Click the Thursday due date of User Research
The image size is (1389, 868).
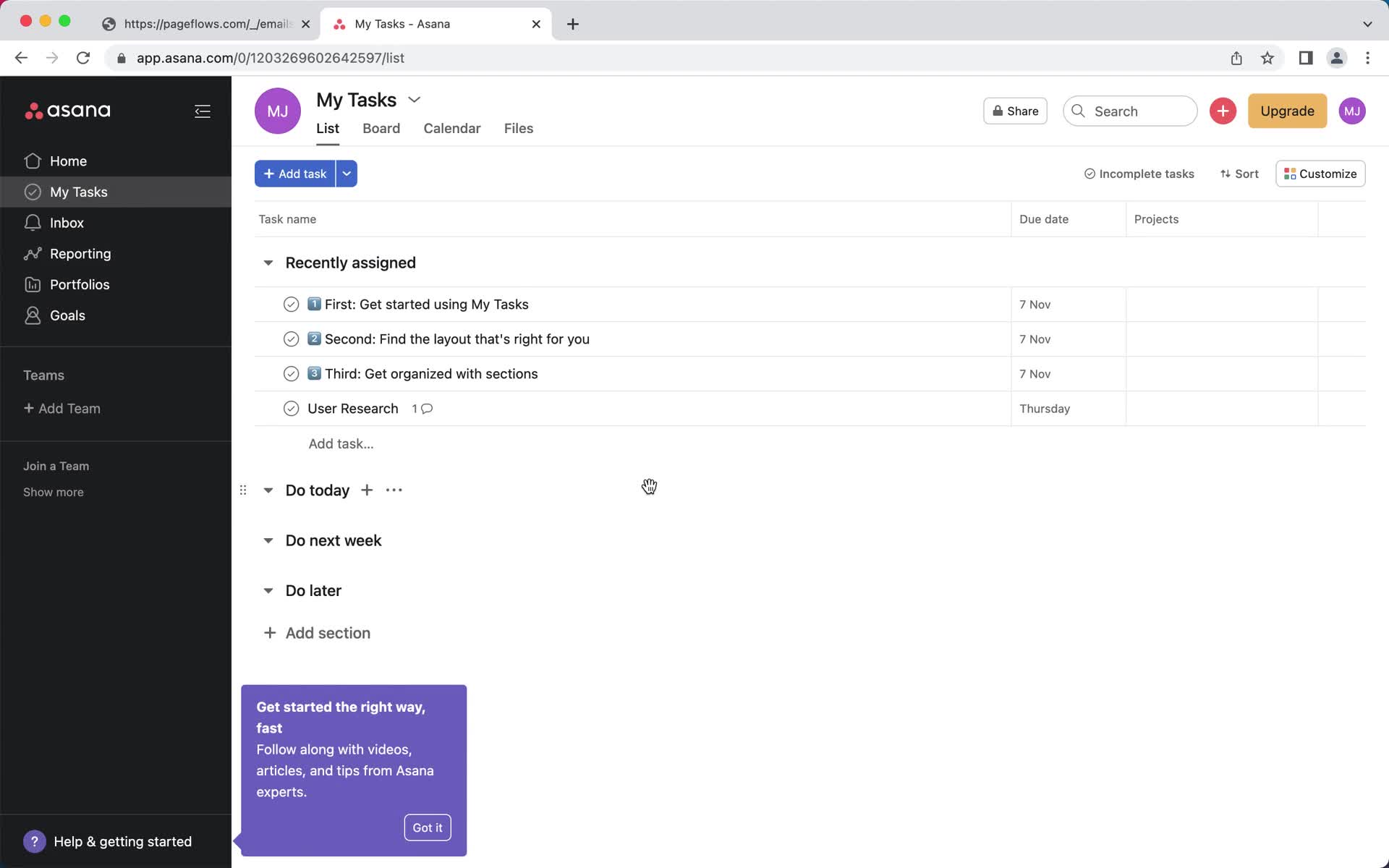pos(1045,409)
